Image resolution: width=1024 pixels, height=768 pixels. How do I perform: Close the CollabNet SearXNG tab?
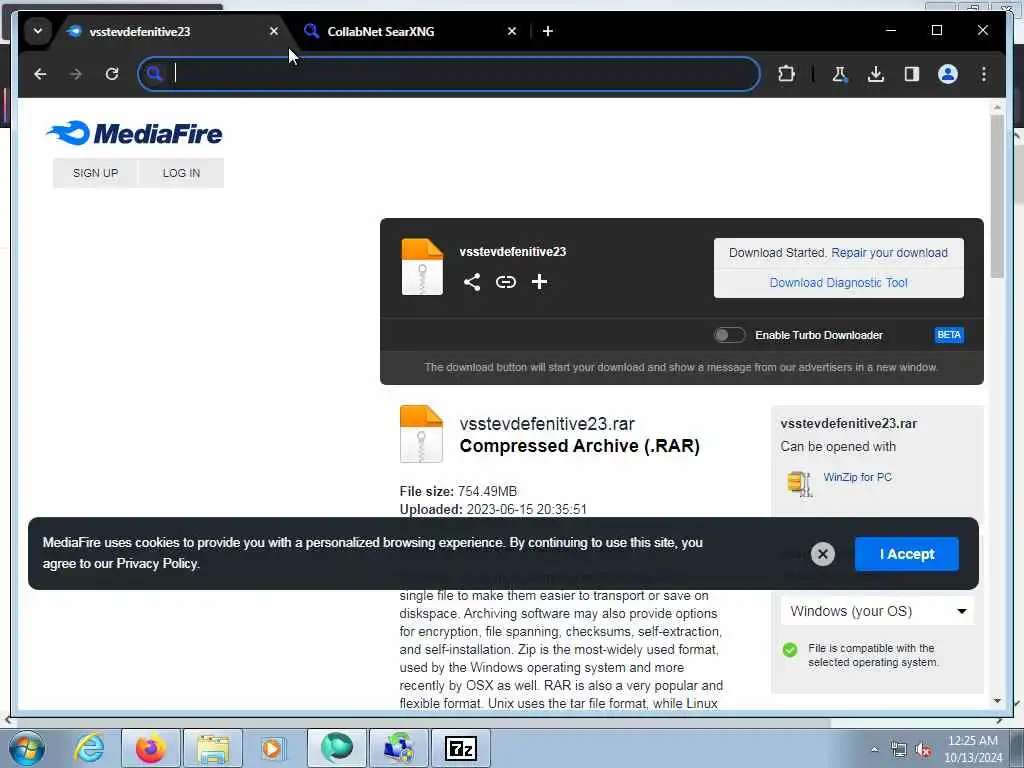[x=512, y=31]
